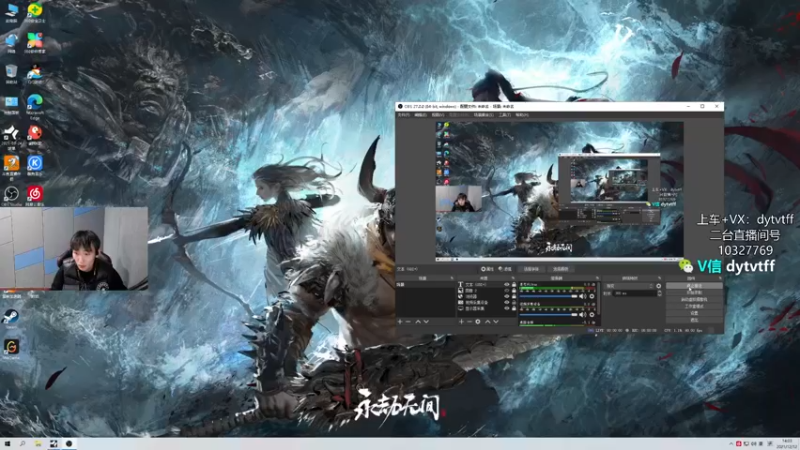Open the Windows Start menu
The height and width of the screenshot is (450, 800).
tap(7, 444)
